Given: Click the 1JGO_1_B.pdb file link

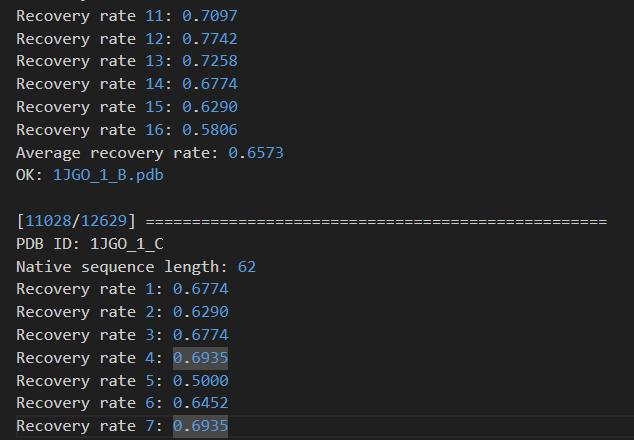Looking at the screenshot, I should coord(108,175).
